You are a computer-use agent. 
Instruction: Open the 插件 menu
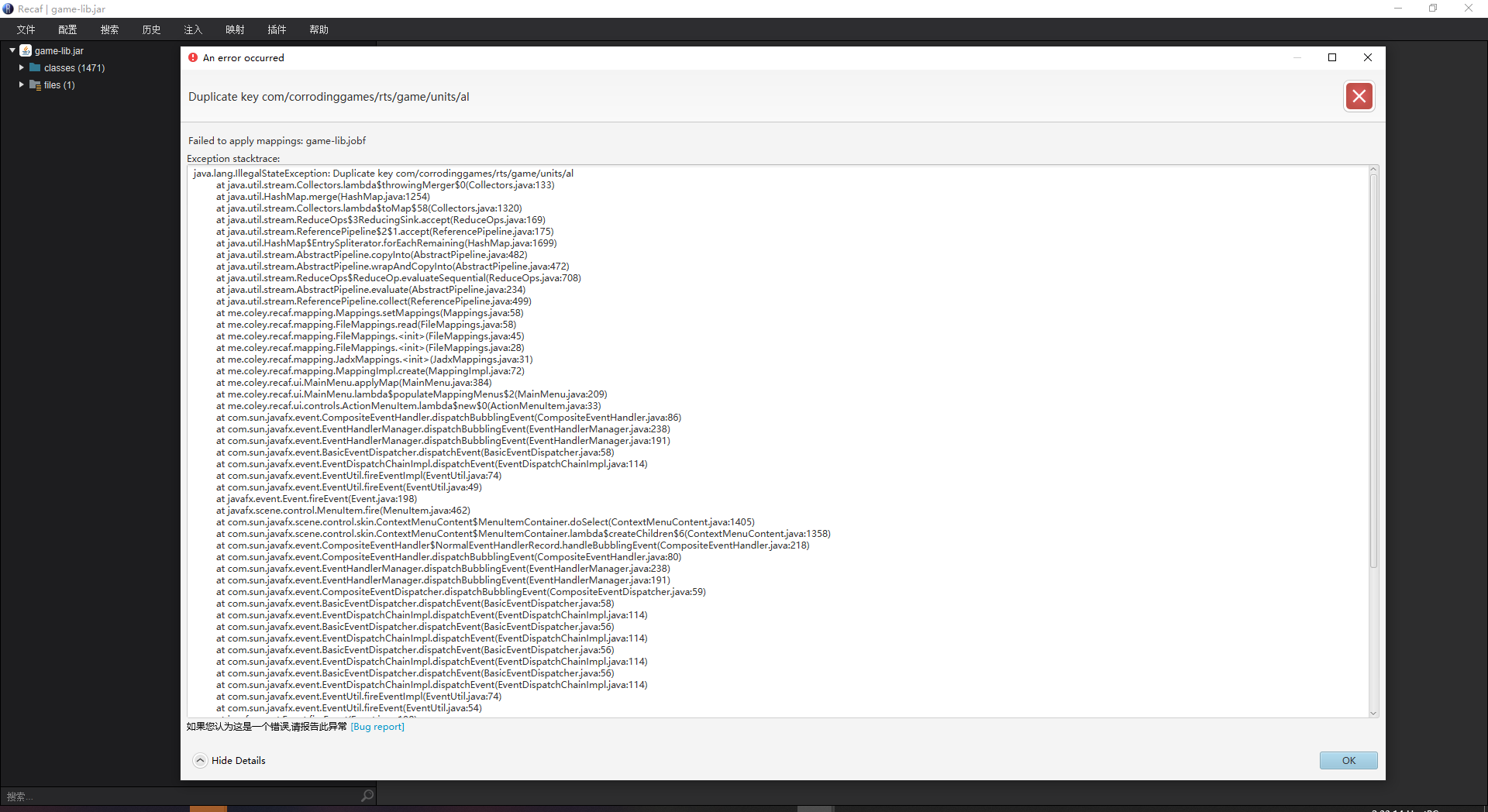coord(277,29)
